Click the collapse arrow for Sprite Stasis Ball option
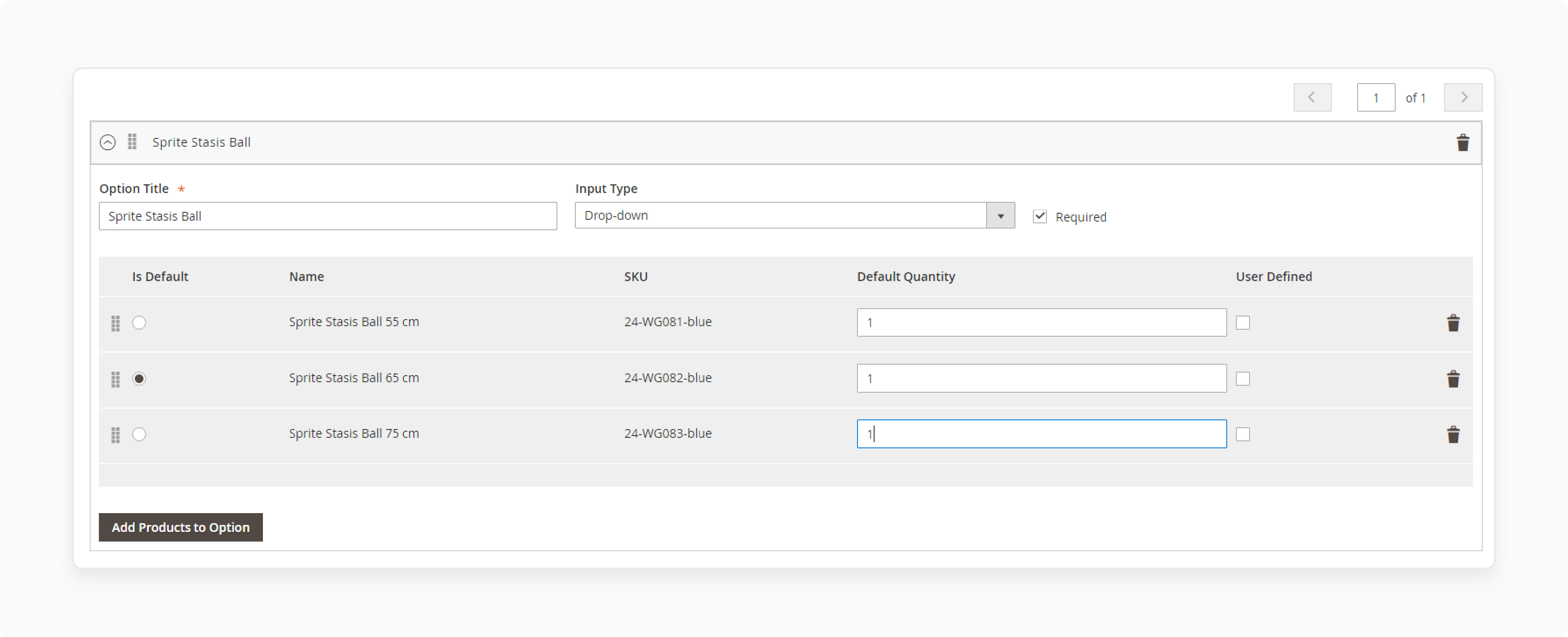The height and width of the screenshot is (637, 1568). point(107,142)
